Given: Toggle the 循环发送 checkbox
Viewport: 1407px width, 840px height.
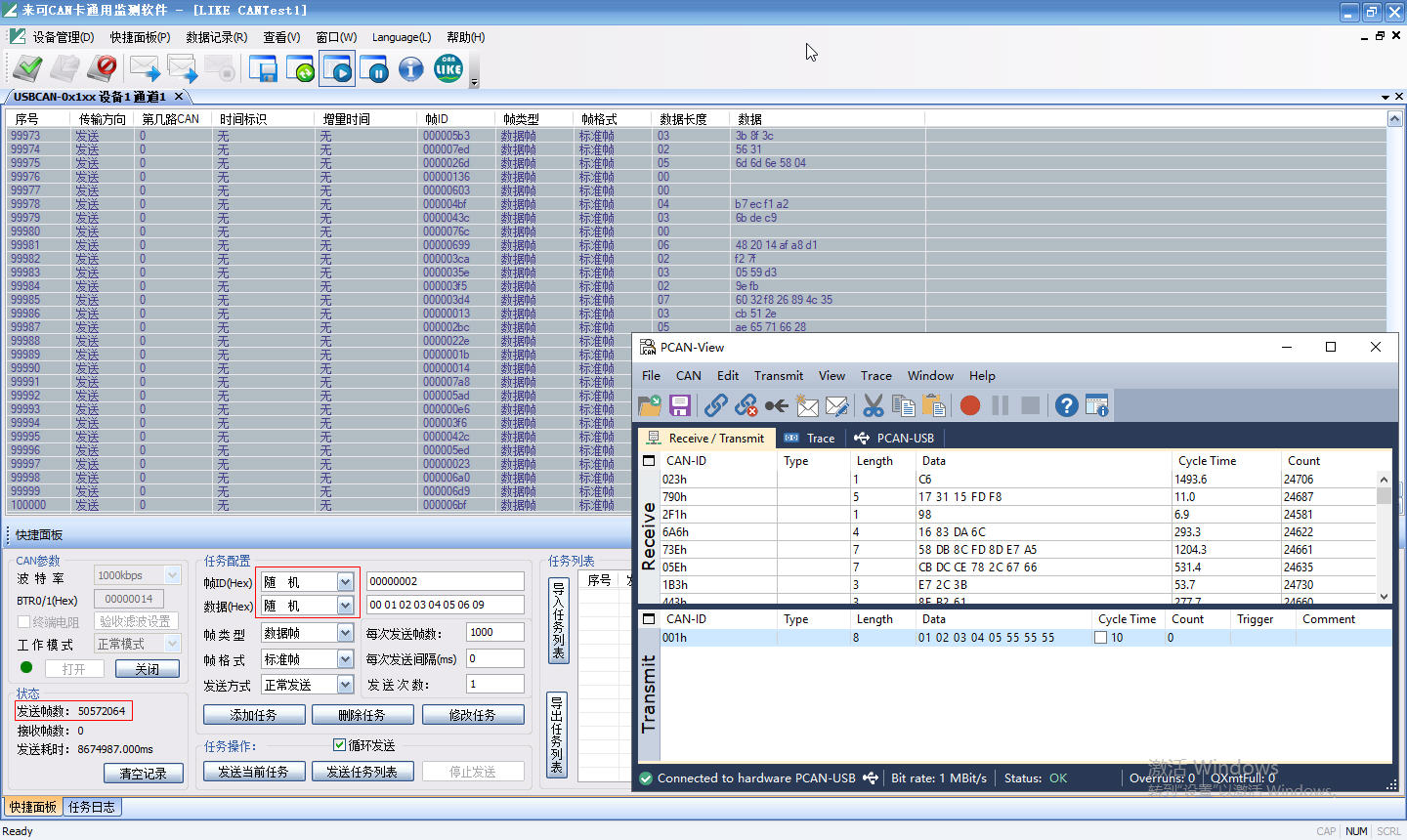Looking at the screenshot, I should tap(340, 745).
